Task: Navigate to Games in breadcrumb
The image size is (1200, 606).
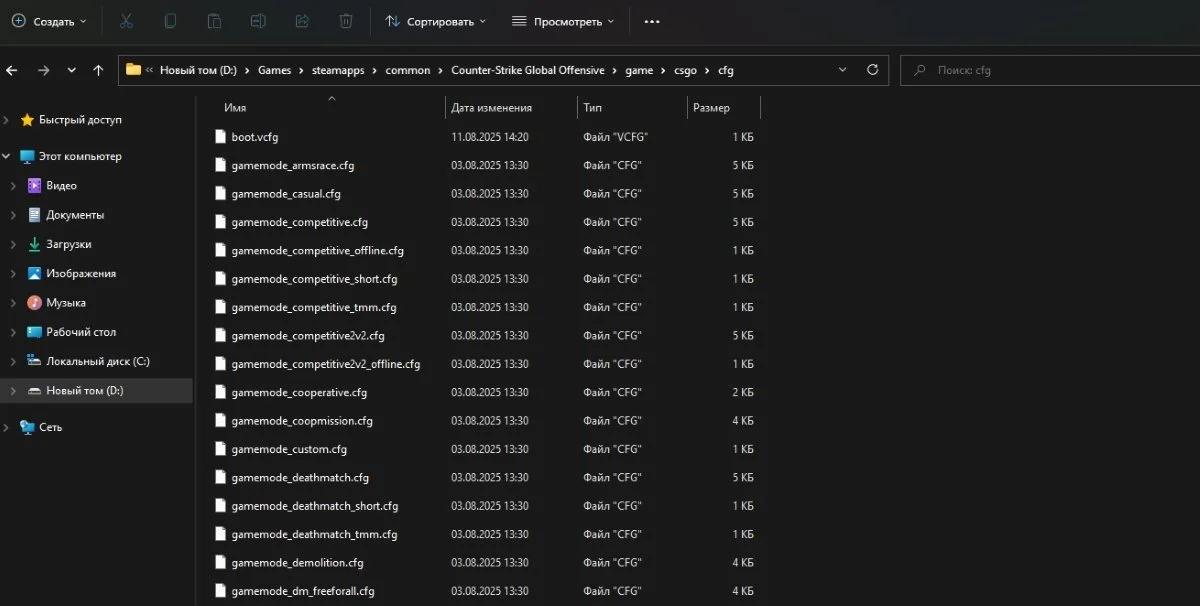Action: coord(274,70)
